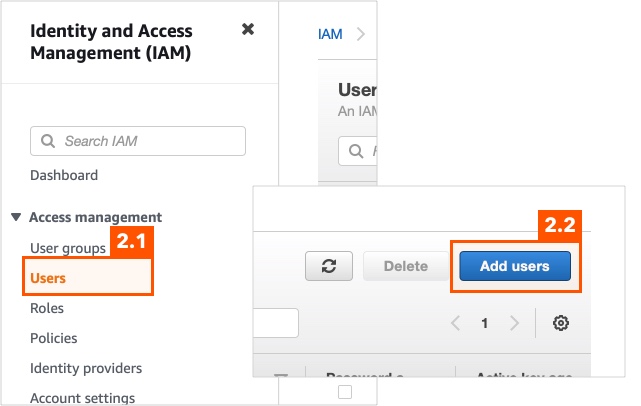Open Policies page
641x406 pixels.
(x=54, y=338)
